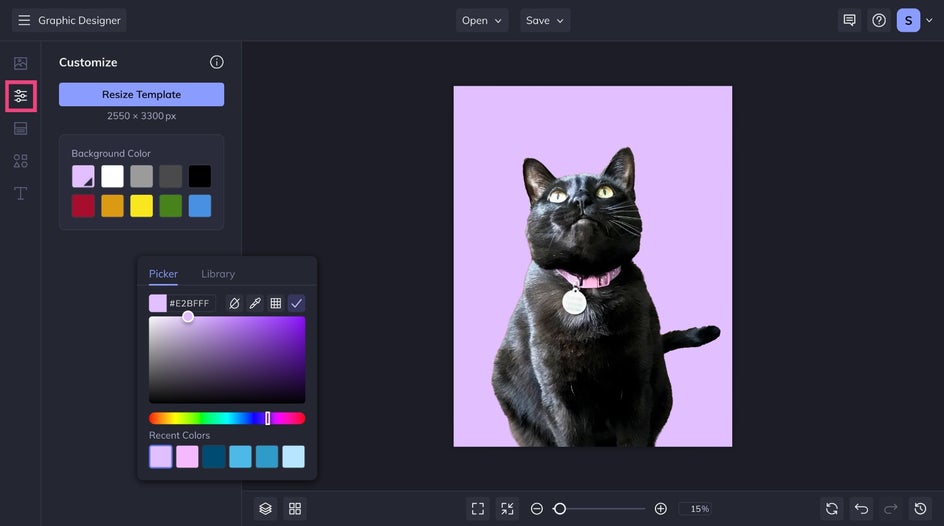Open the feedback comment icon
This screenshot has height=526, width=944.
click(x=849, y=20)
